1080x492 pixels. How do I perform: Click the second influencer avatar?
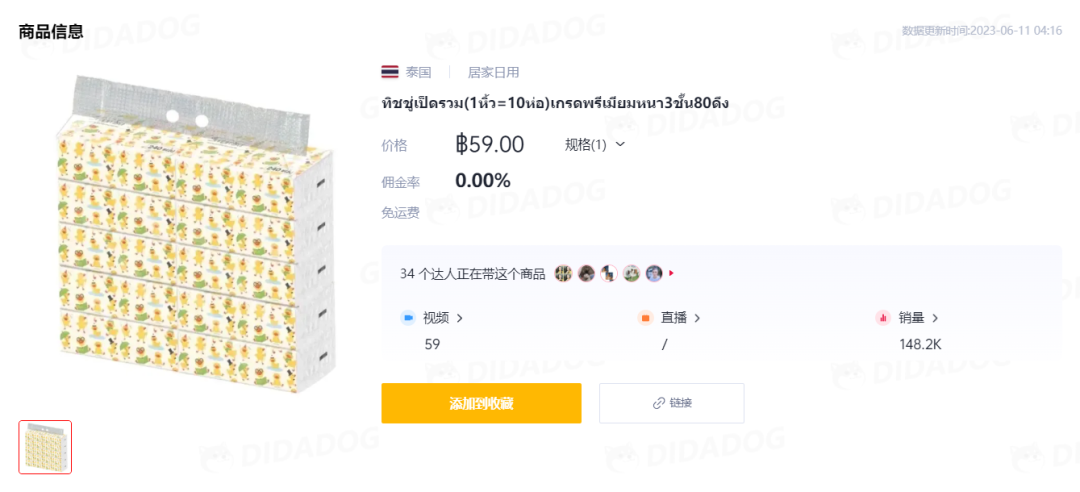pos(586,274)
